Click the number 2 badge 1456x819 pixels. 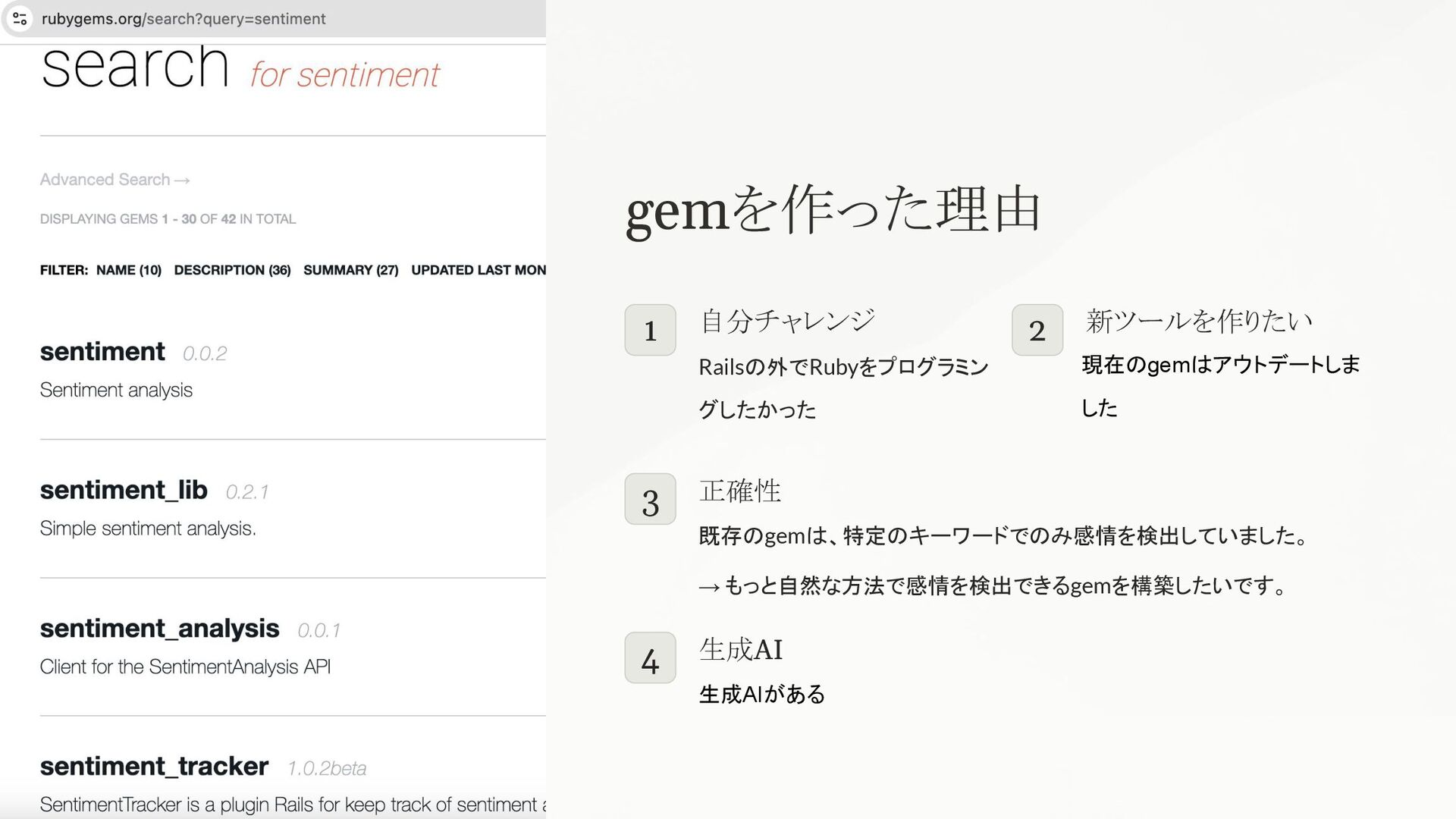1037,330
